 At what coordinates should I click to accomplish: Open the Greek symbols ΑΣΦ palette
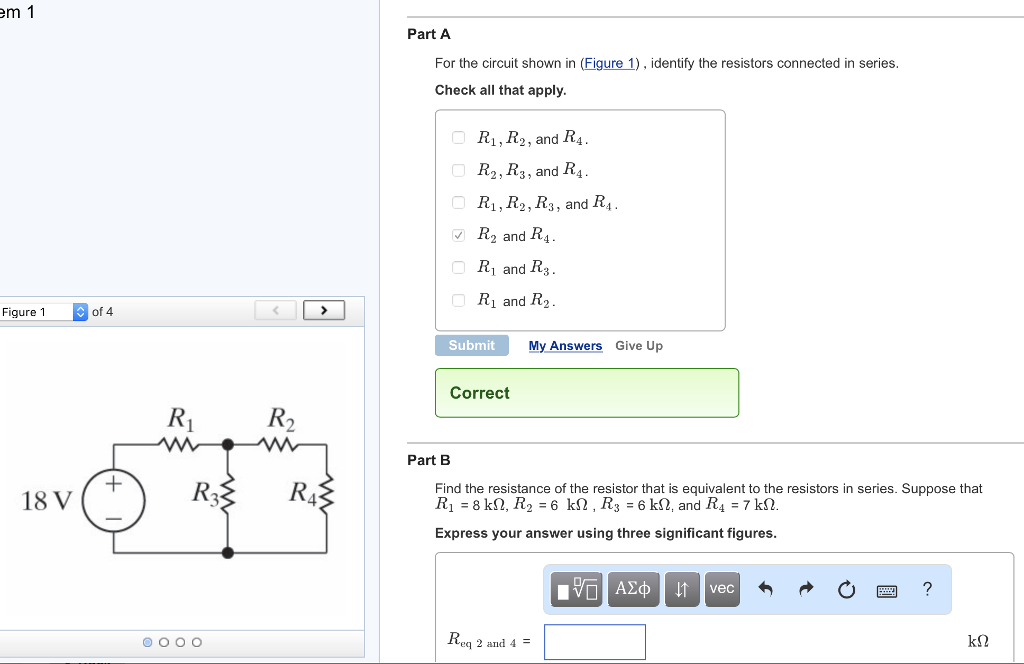click(x=633, y=589)
